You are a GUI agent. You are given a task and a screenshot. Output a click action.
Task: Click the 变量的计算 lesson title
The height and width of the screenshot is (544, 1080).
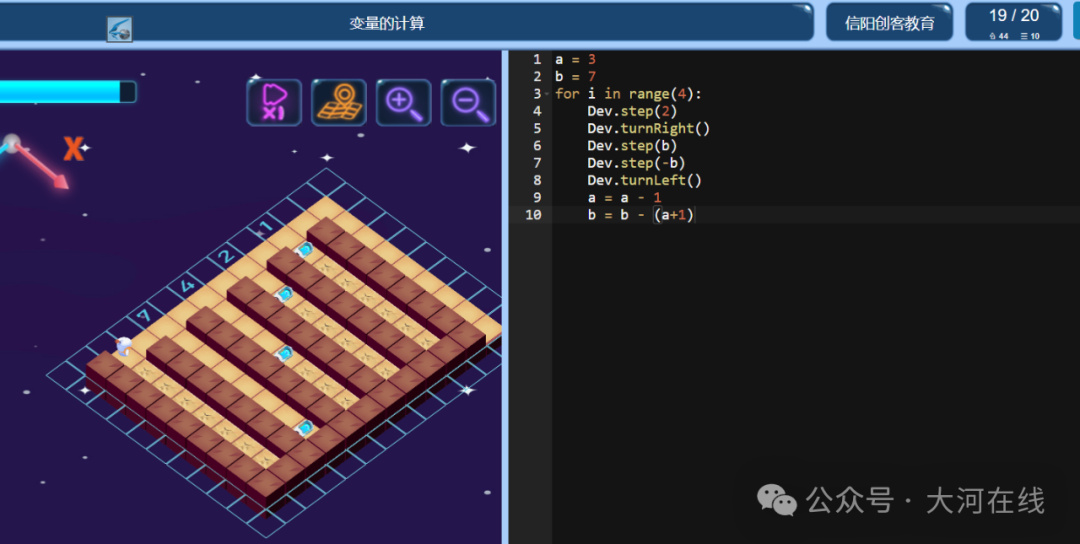(387, 23)
